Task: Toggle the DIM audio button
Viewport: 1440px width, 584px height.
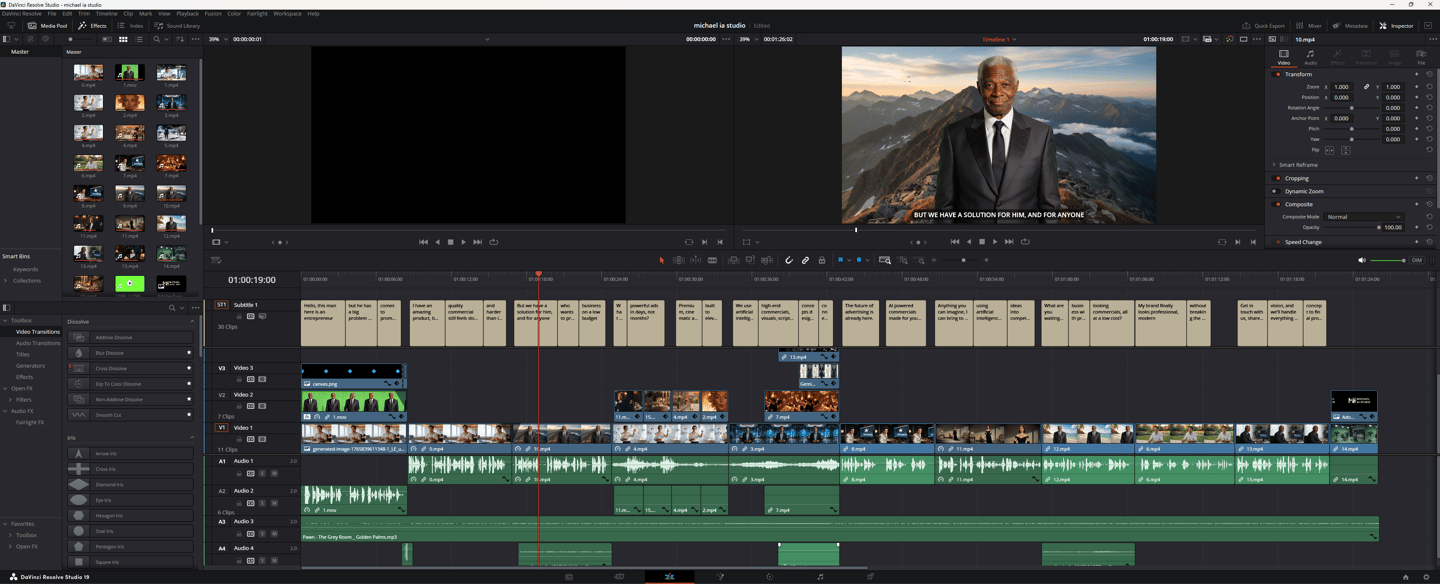Action: 1417,260
